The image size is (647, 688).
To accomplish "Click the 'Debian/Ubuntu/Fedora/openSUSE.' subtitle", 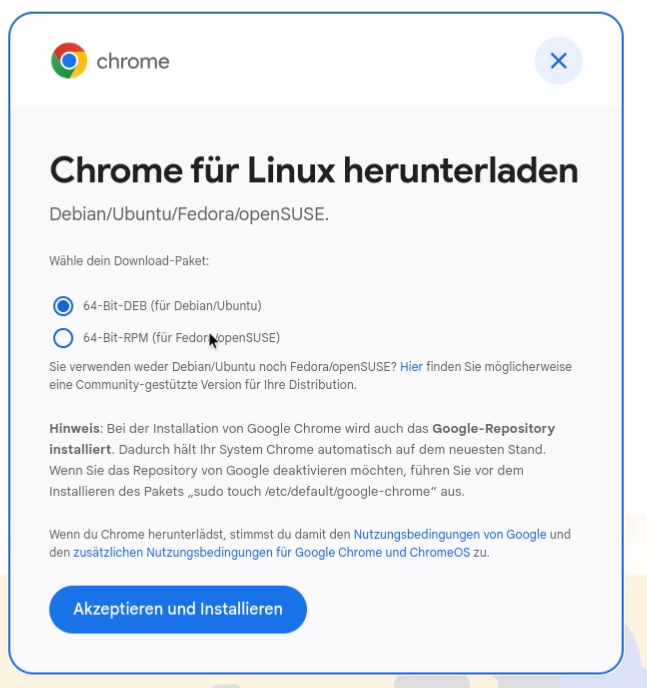I will [x=189, y=214].
